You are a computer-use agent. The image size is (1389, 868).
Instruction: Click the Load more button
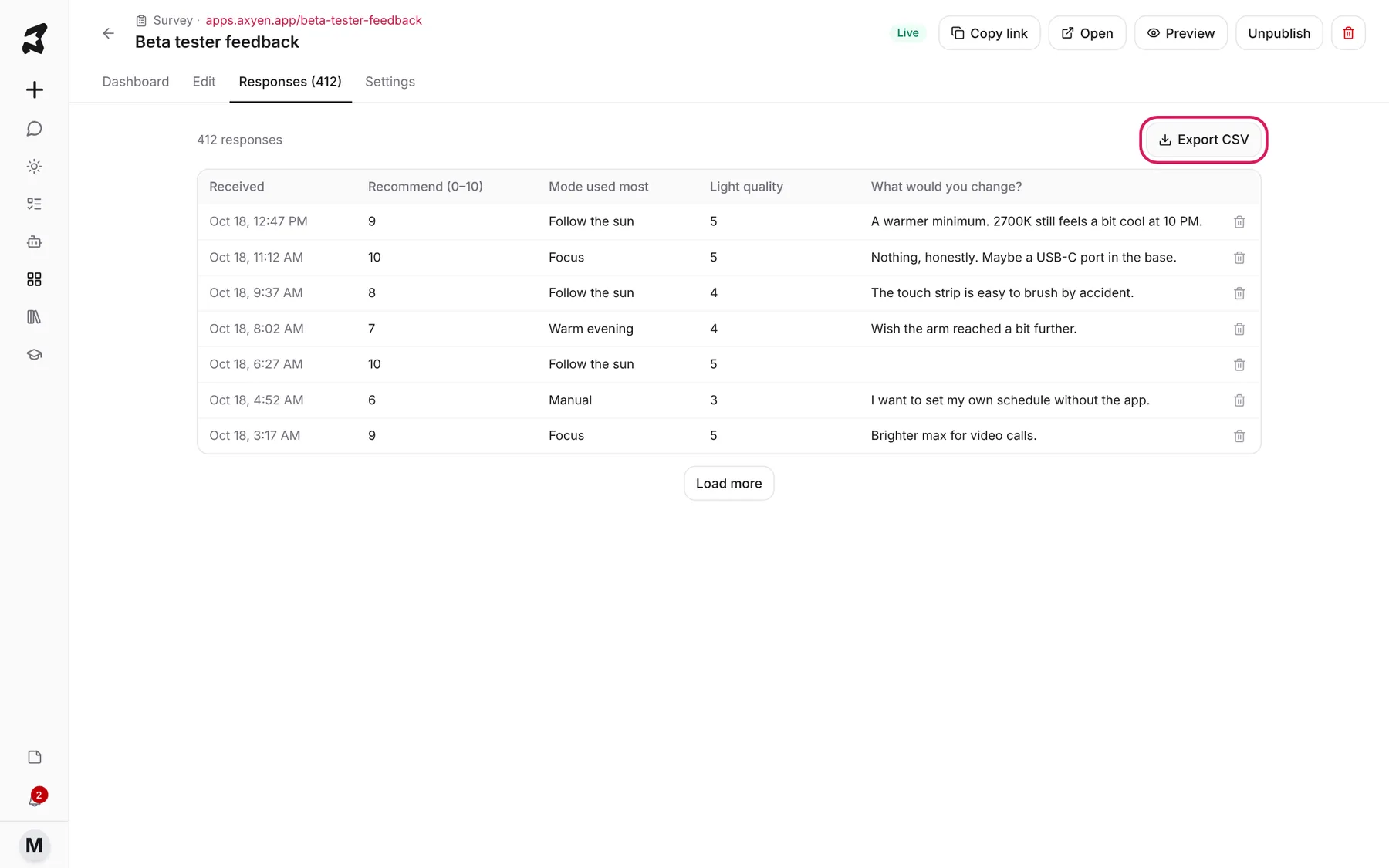728,484
